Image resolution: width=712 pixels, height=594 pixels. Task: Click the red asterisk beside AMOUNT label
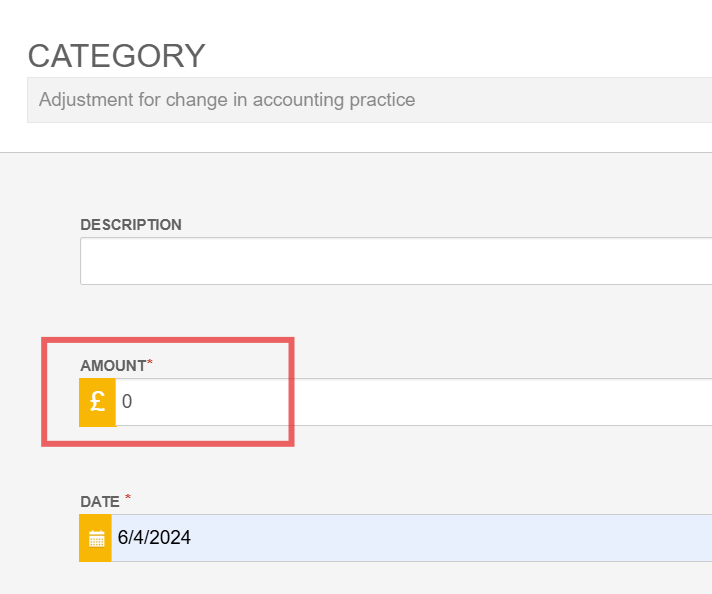pyautogui.click(x=150, y=362)
